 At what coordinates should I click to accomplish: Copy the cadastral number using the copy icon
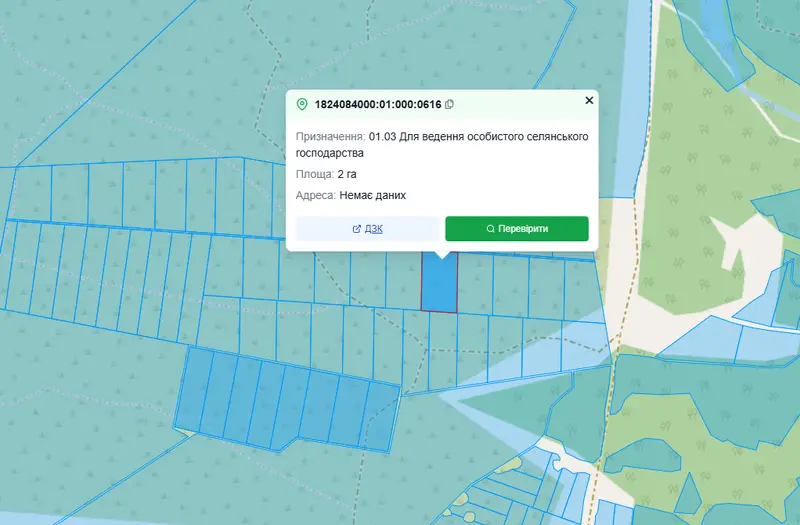[x=449, y=105]
